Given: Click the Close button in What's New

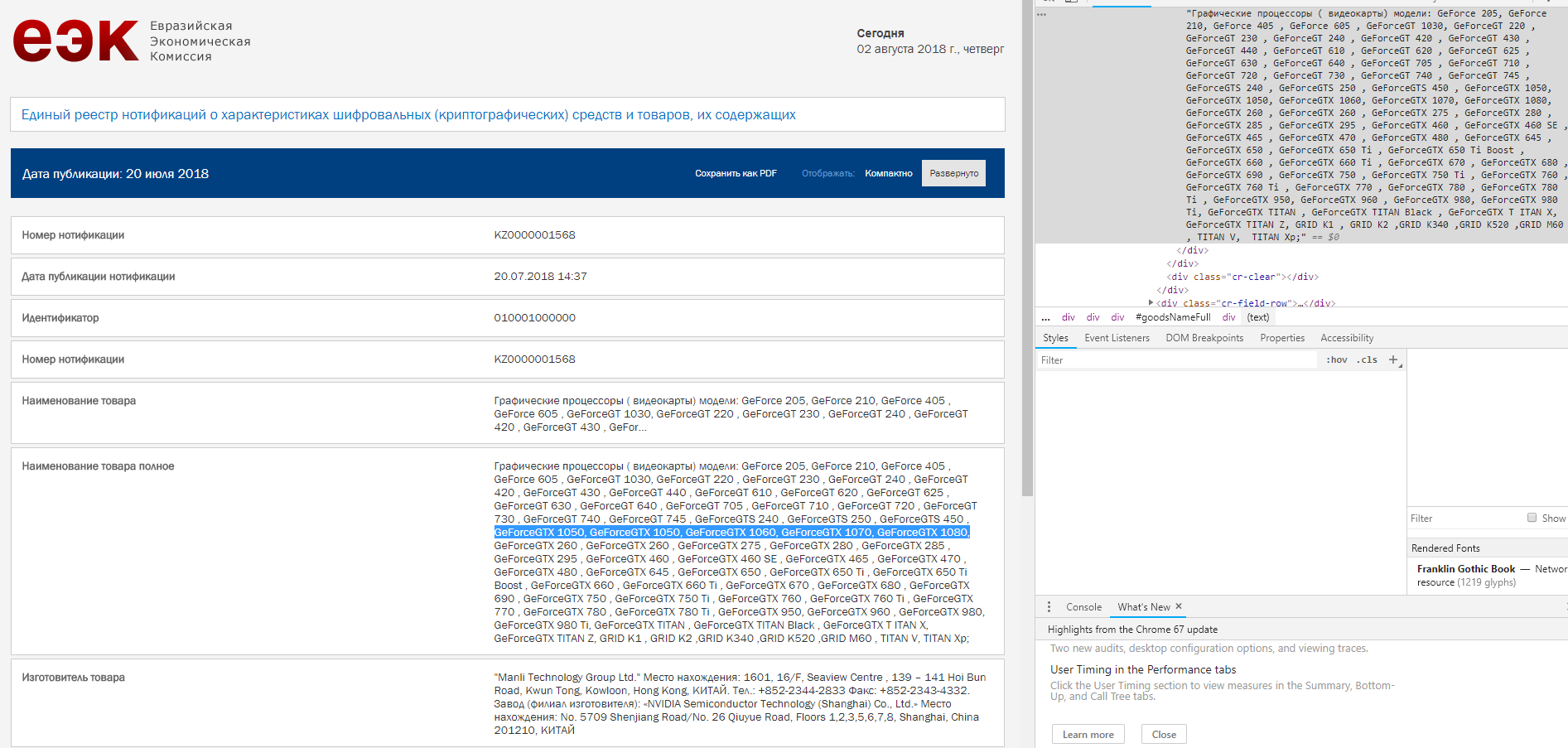Looking at the screenshot, I should tap(1164, 734).
